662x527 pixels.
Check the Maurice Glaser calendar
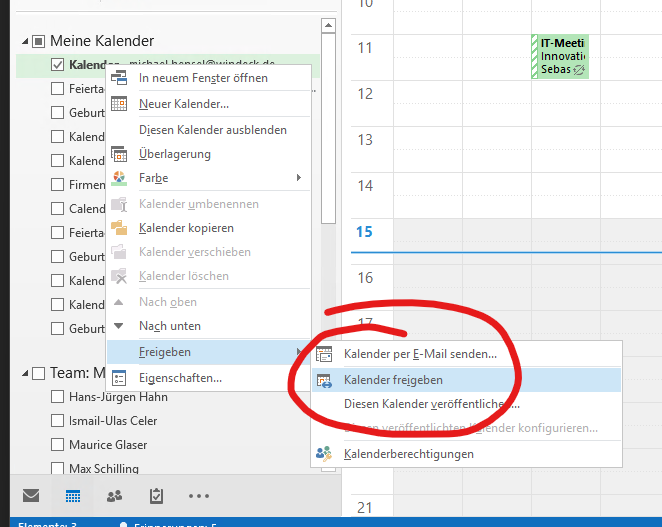coord(58,444)
